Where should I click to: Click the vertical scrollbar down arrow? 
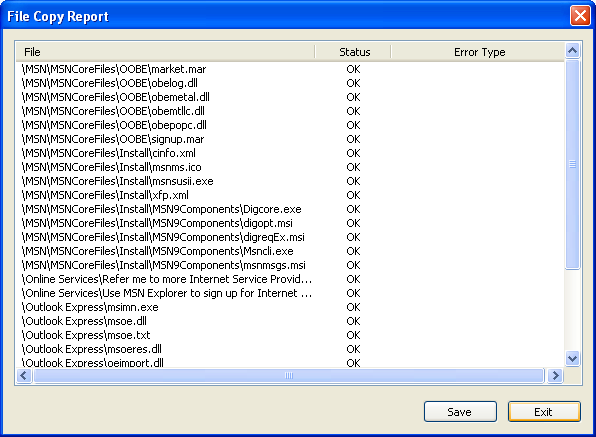[572, 358]
